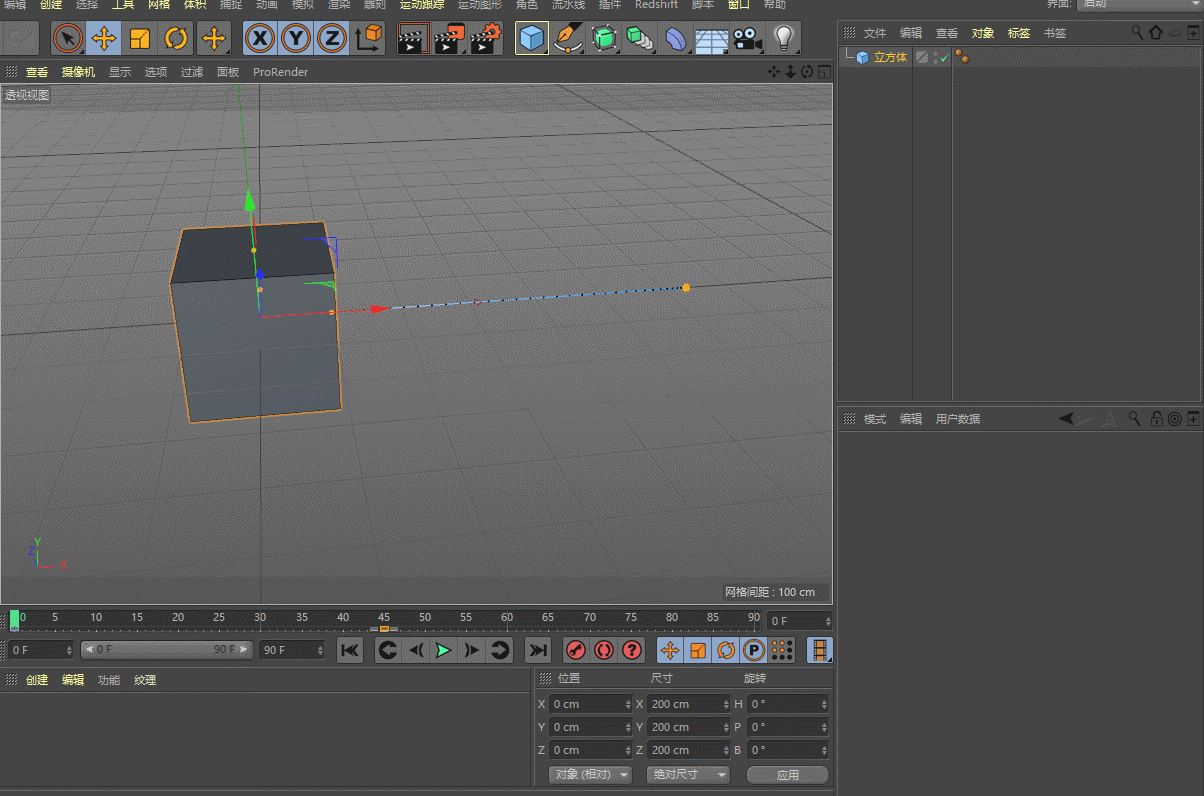1204x796 pixels.
Task: Open Render Settings clapperboard with gear
Action: [x=486, y=39]
